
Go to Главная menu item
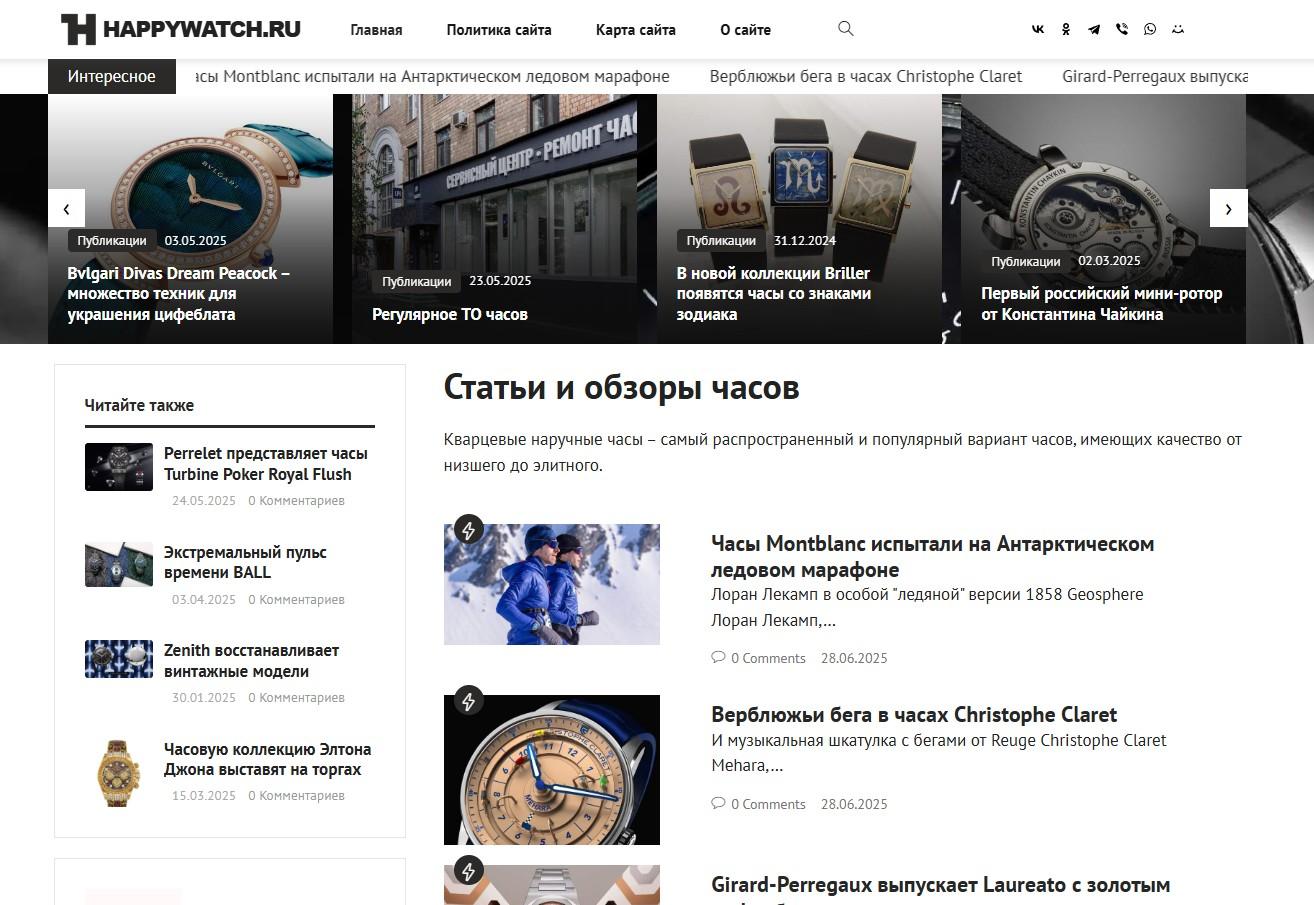(x=376, y=30)
